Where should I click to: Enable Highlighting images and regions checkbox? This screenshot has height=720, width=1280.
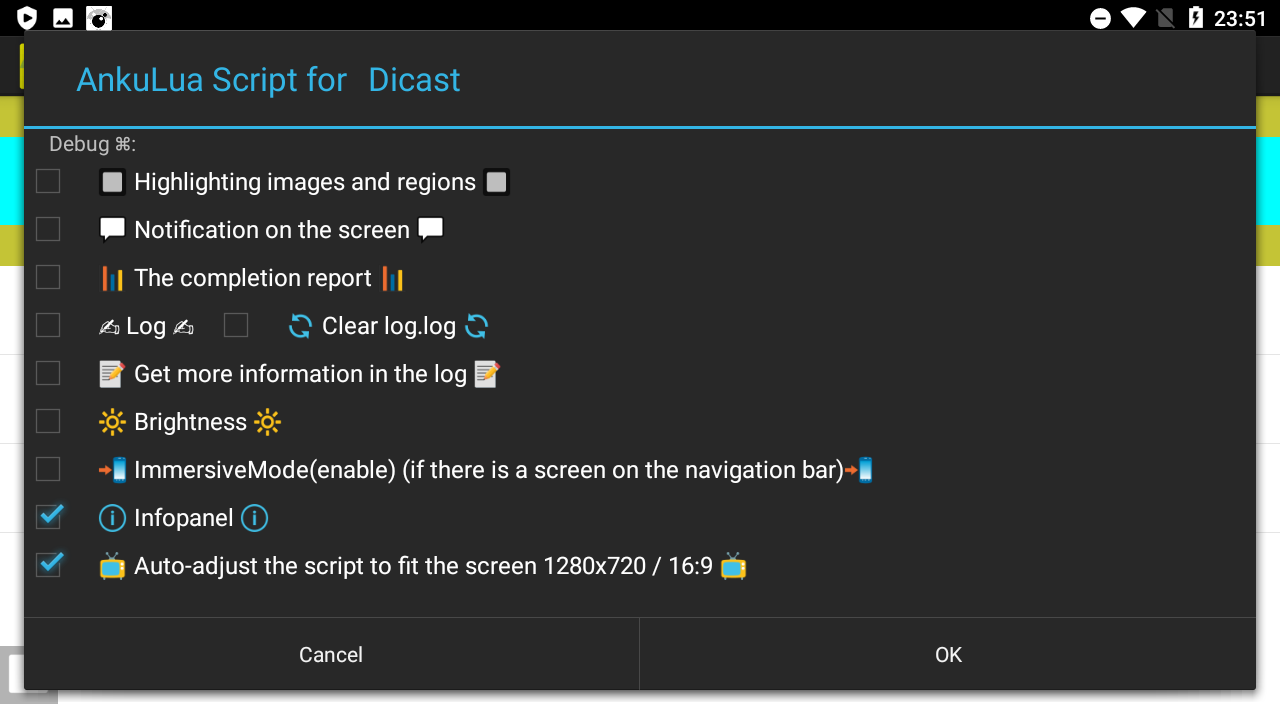pyautogui.click(x=48, y=181)
